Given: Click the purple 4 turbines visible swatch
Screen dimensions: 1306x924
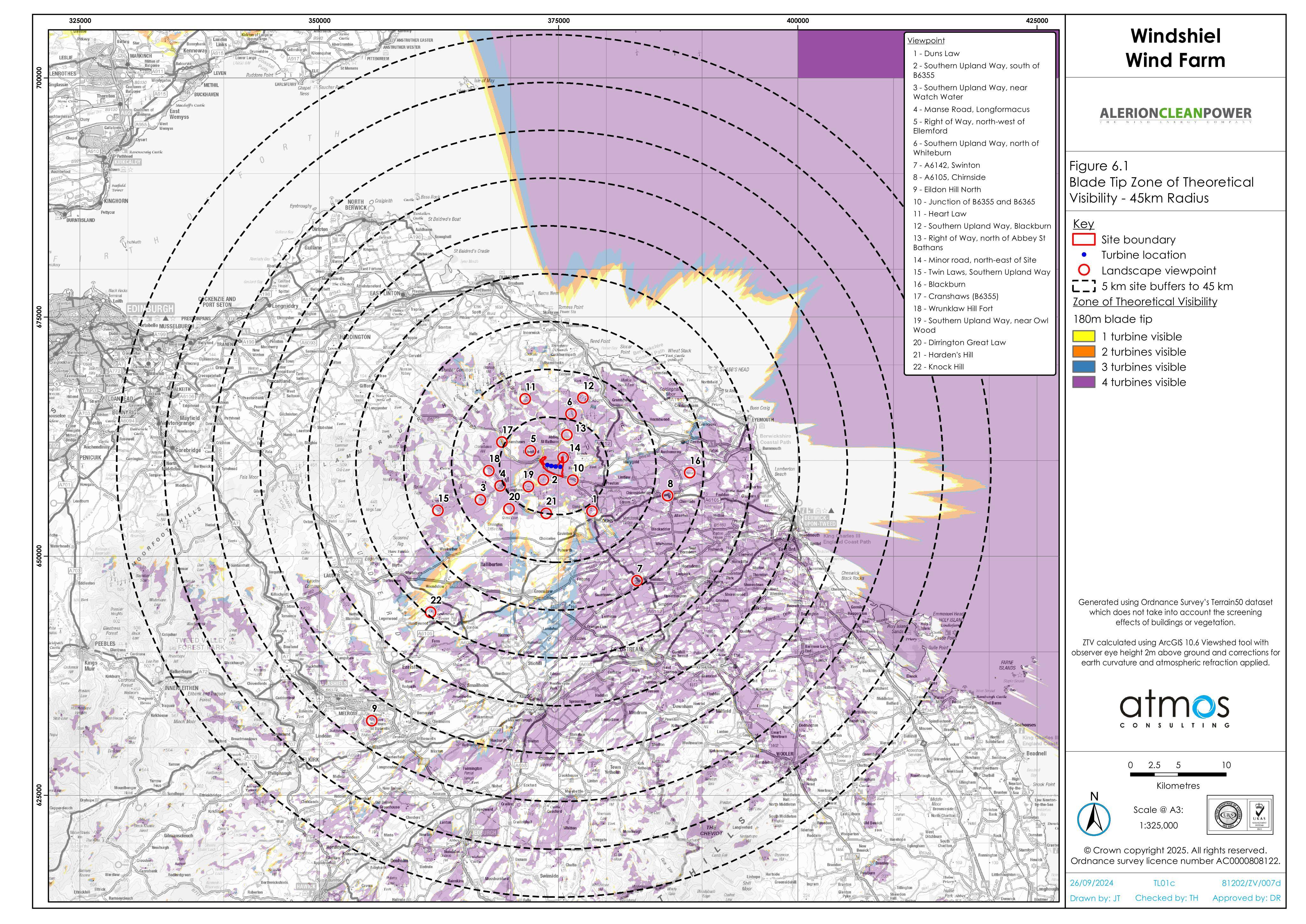Looking at the screenshot, I should pos(1083,382).
